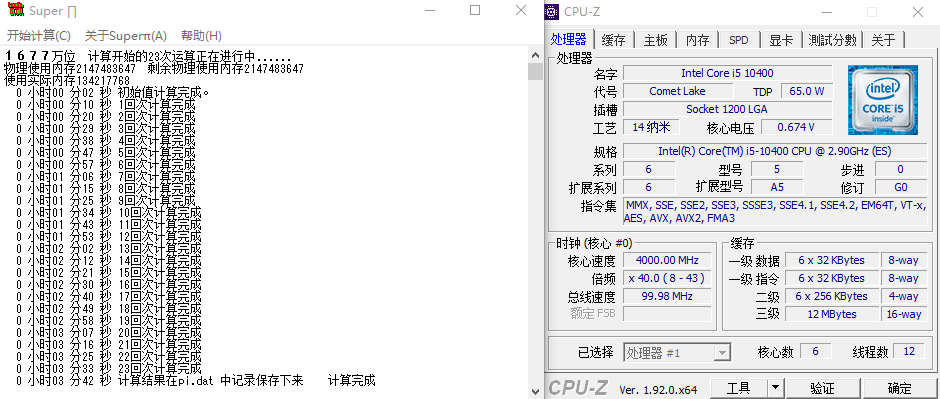Click the processor name field Intel Core i5 10400
Viewport: 940px width, 399px height.
727,73
